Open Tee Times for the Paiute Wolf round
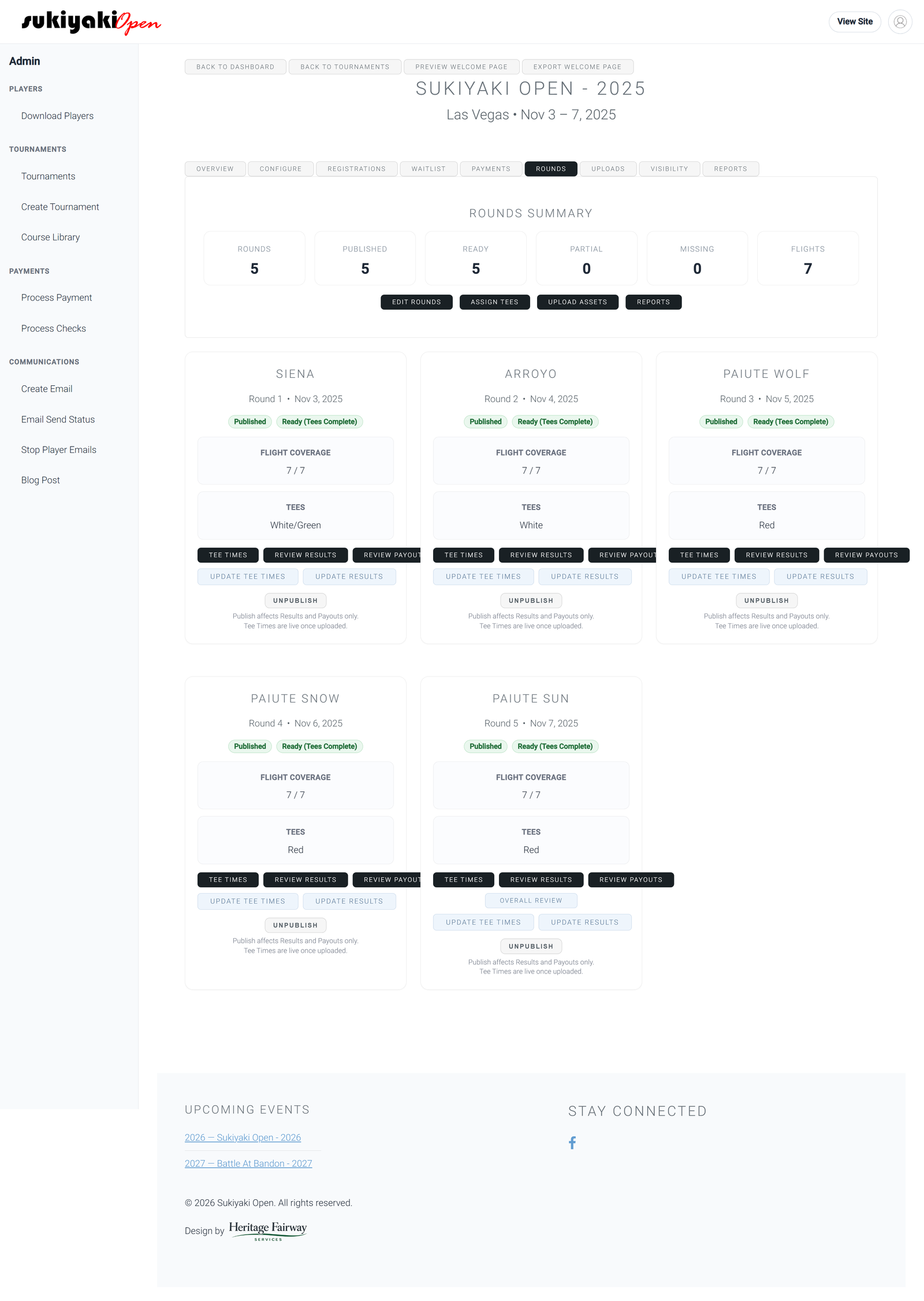 click(699, 555)
